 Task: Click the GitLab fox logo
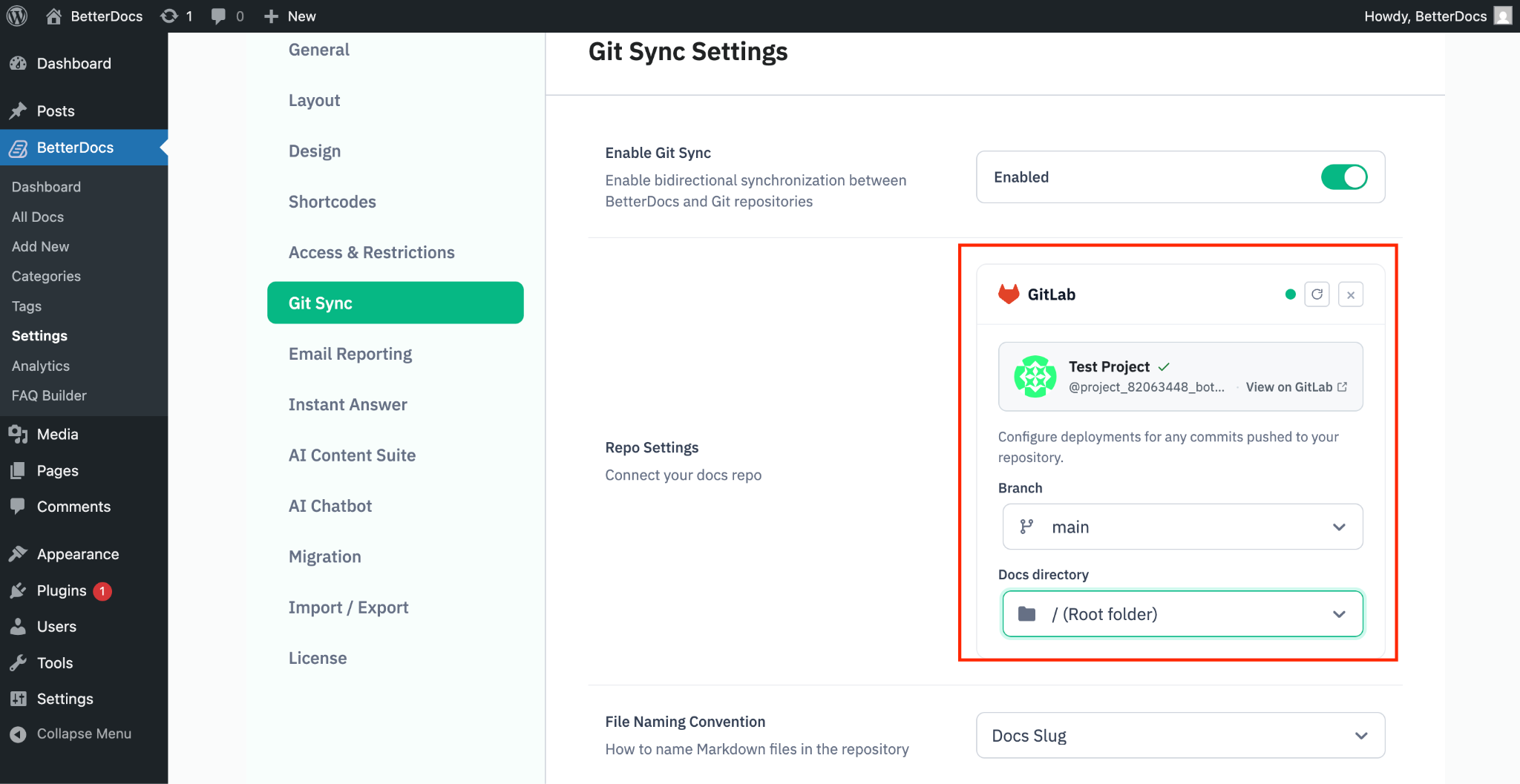[1009, 294]
